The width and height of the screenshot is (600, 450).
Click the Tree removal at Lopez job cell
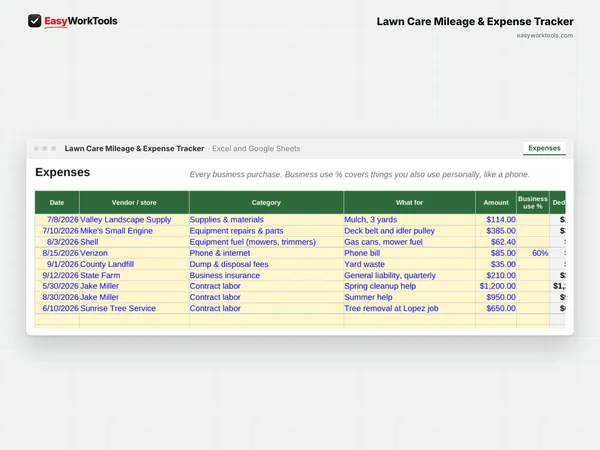click(x=409, y=308)
